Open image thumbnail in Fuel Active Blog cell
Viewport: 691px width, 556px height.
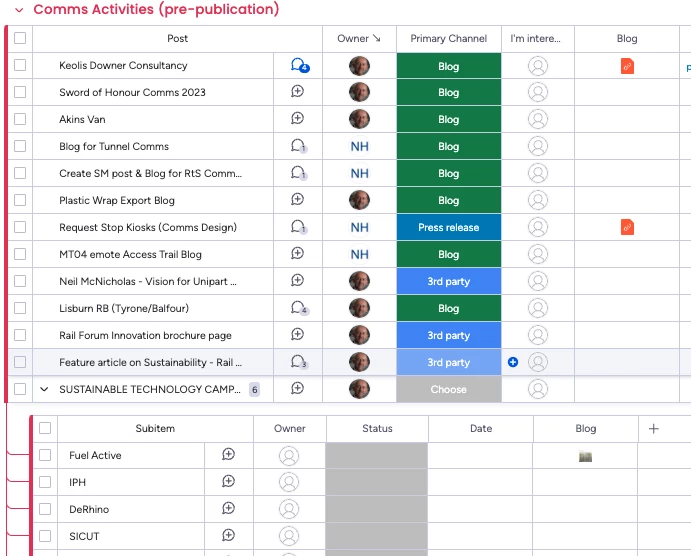(585, 456)
